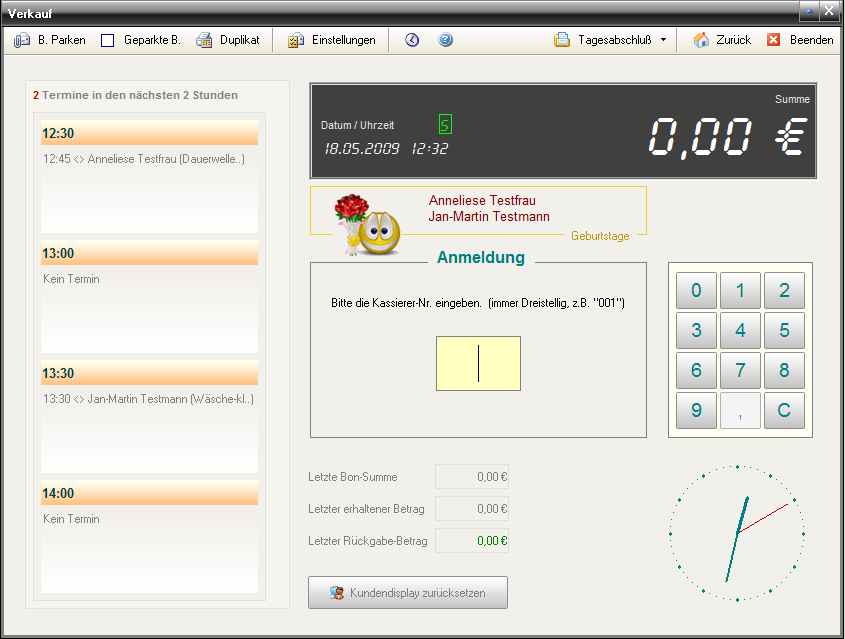Screen dimensions: 845x639
Task: Click the Letzter erhaltener Betrag field
Action: (472, 509)
